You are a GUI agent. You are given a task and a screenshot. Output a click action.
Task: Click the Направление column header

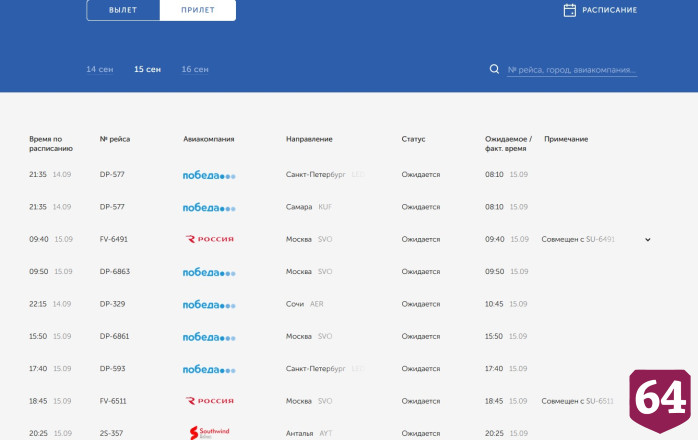309,139
